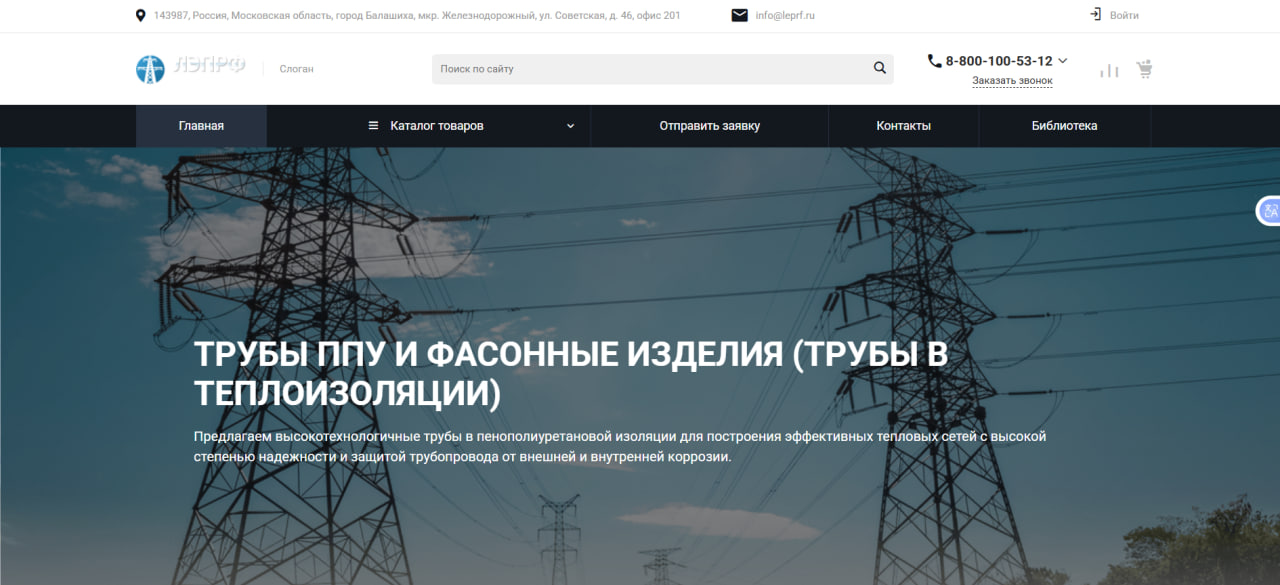The width and height of the screenshot is (1280, 585).
Task: Go to the Главная menu item
Action: [x=201, y=126]
